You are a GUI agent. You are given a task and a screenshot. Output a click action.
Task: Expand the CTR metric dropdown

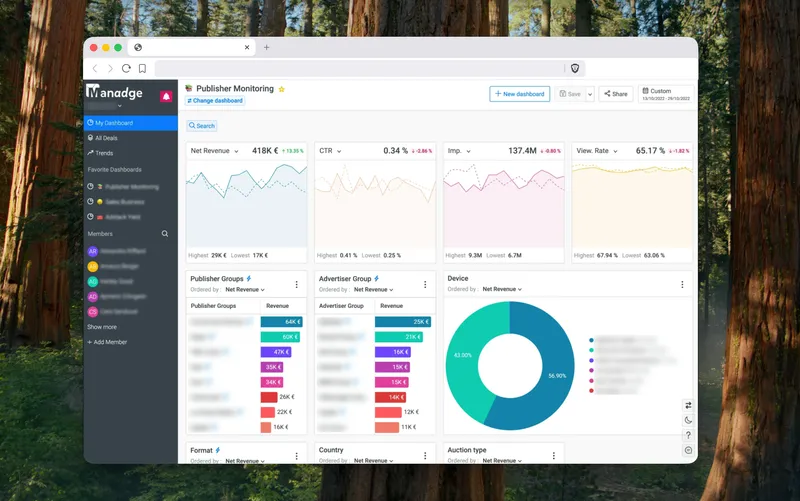[339, 152]
